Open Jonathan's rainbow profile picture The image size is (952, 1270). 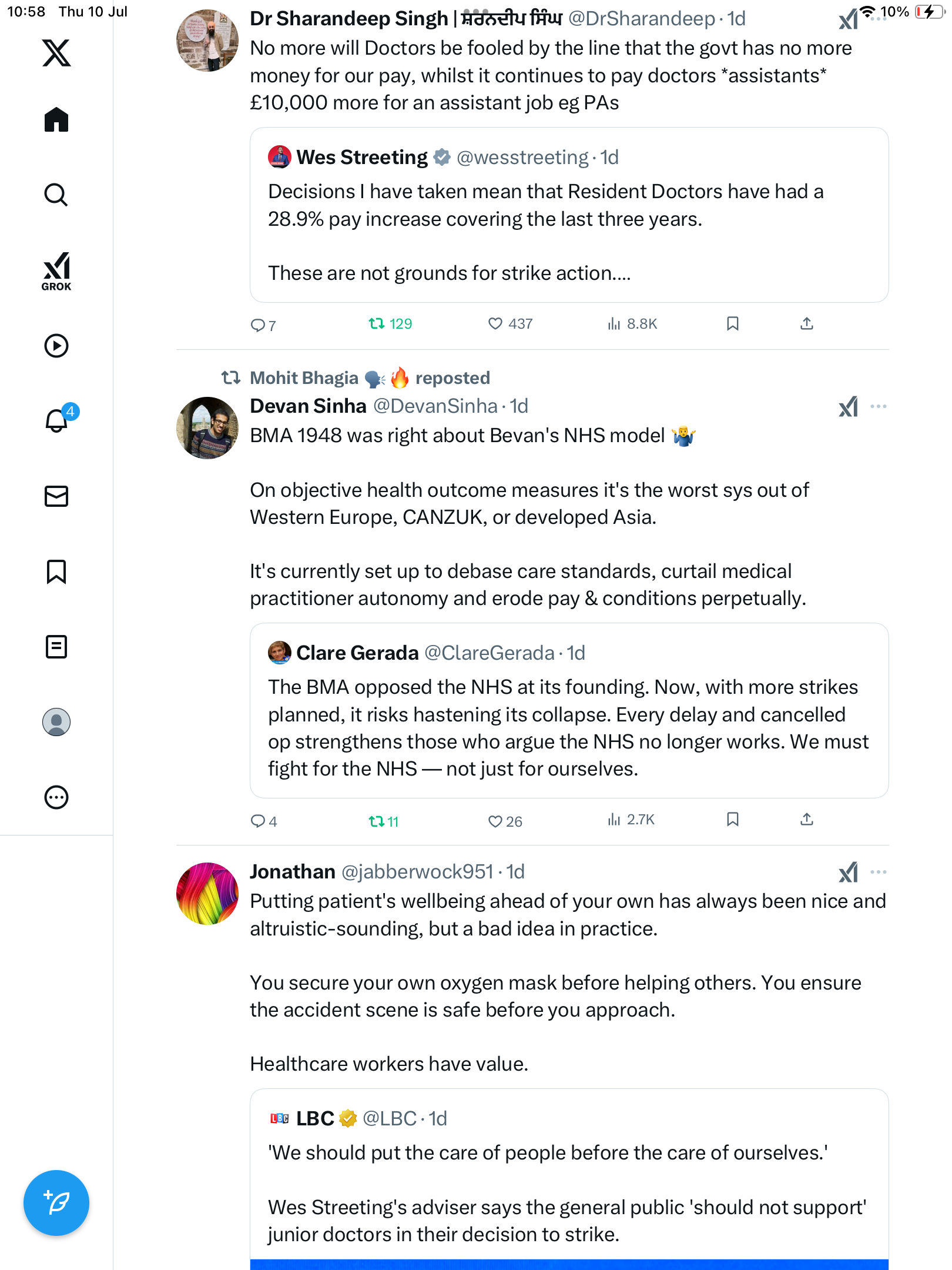pos(207,894)
